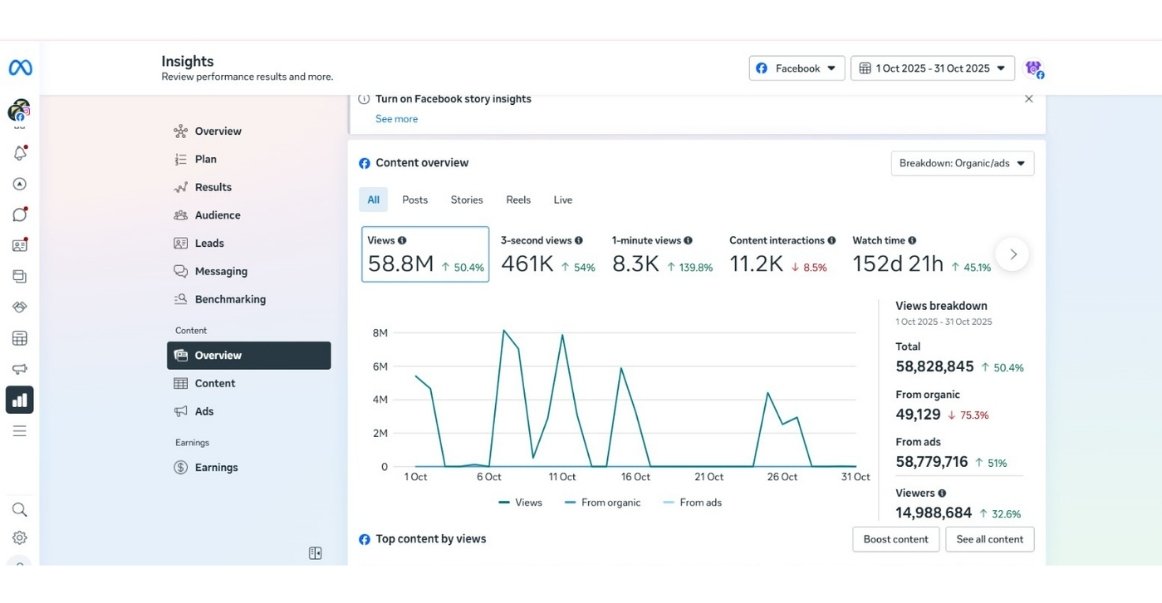Image resolution: width=1162 pixels, height=603 pixels.
Task: Open the settings gear icon
Action: (x=19, y=538)
